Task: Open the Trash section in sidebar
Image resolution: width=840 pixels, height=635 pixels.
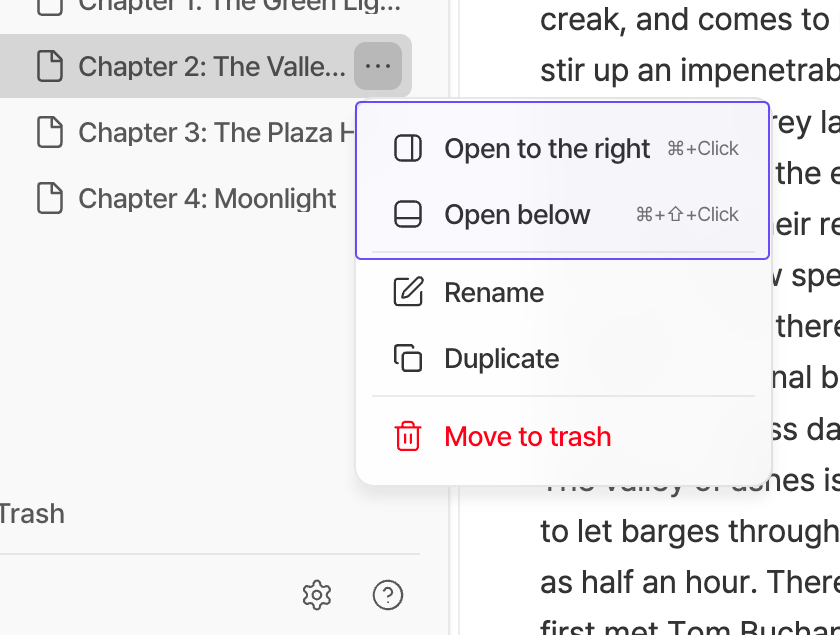Action: pos(32,514)
